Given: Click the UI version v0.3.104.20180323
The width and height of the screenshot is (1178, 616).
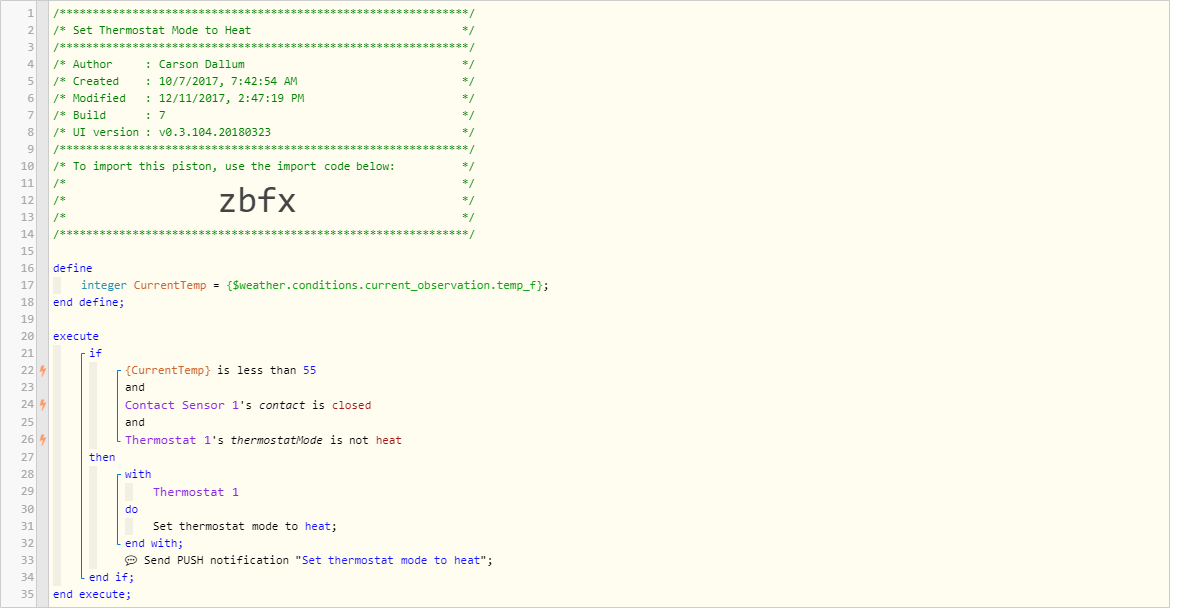Looking at the screenshot, I should [x=215, y=132].
